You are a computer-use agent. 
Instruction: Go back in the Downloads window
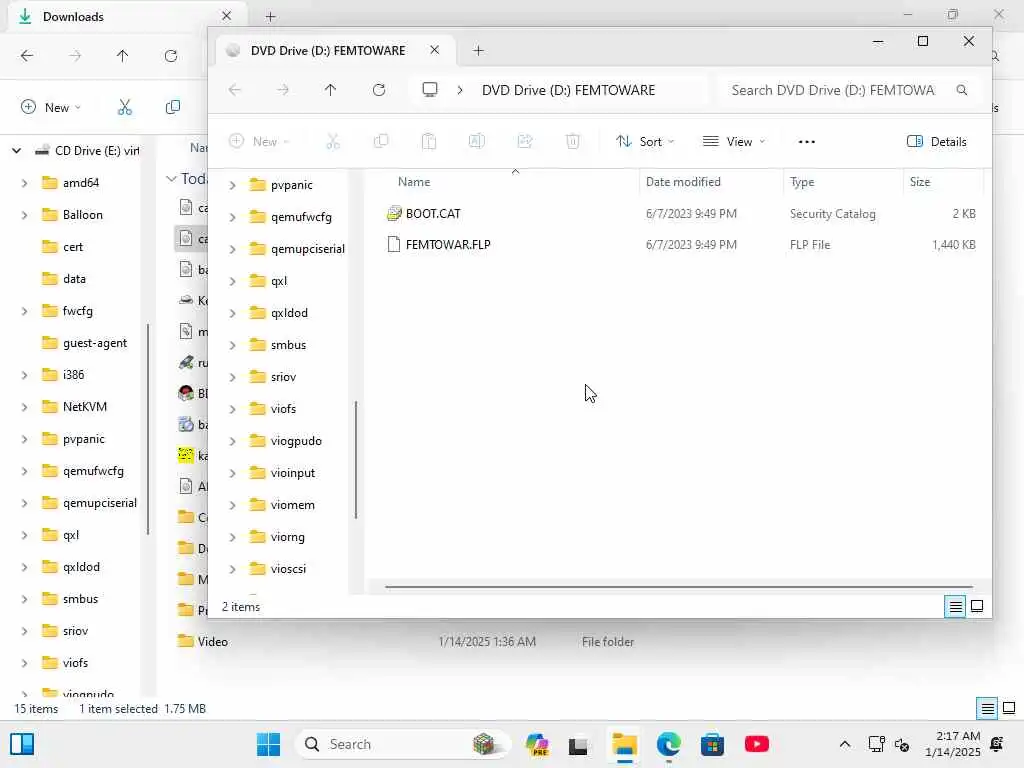27,56
